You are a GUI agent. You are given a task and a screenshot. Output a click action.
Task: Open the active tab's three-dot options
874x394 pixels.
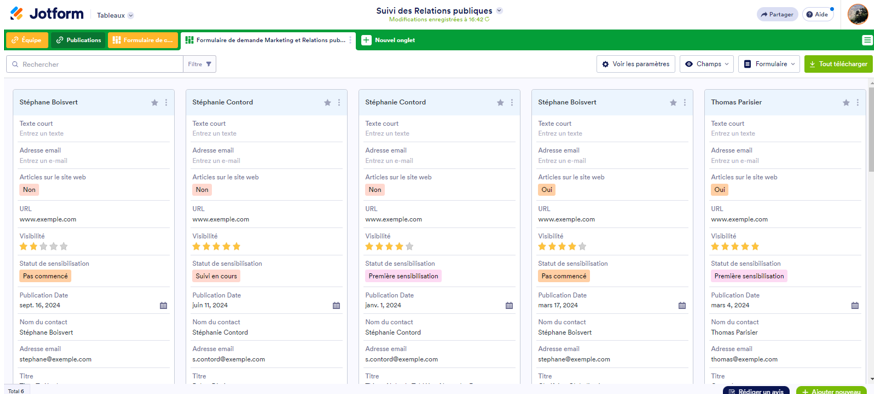[350, 40]
